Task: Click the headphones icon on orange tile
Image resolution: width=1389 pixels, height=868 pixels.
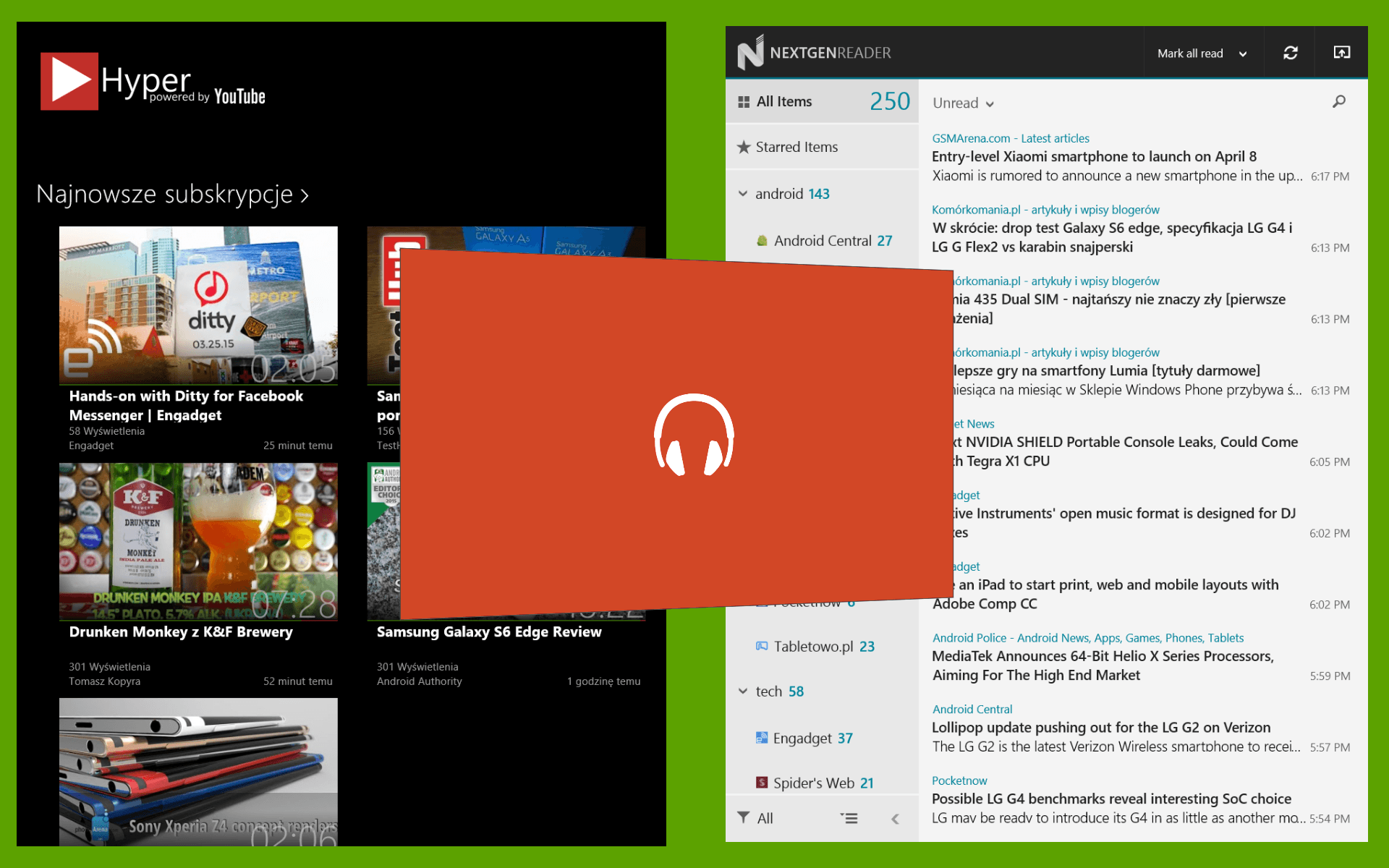Action: pos(694,435)
